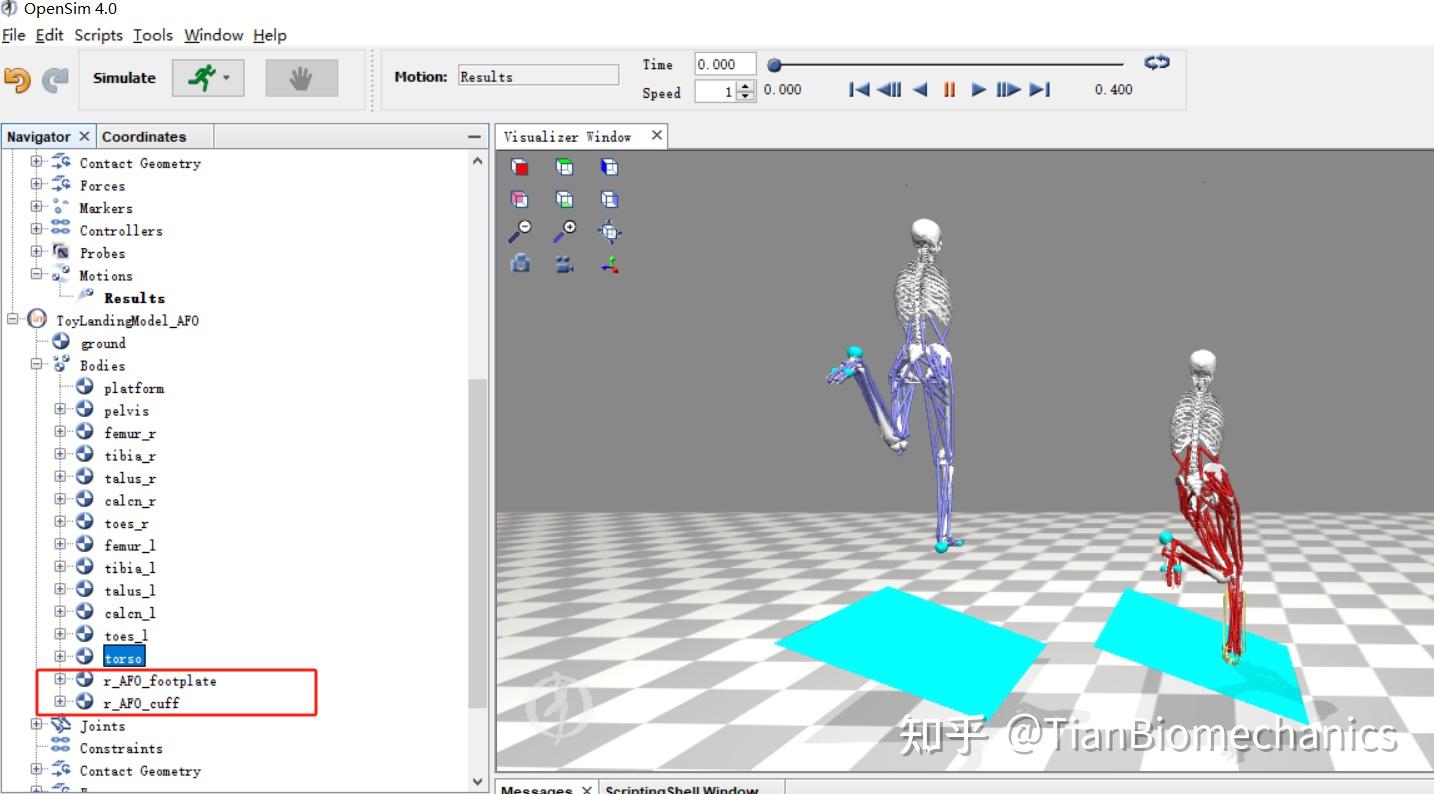Viewport: 1434px width, 794px height.
Task: Open the Window menu
Action: point(213,35)
